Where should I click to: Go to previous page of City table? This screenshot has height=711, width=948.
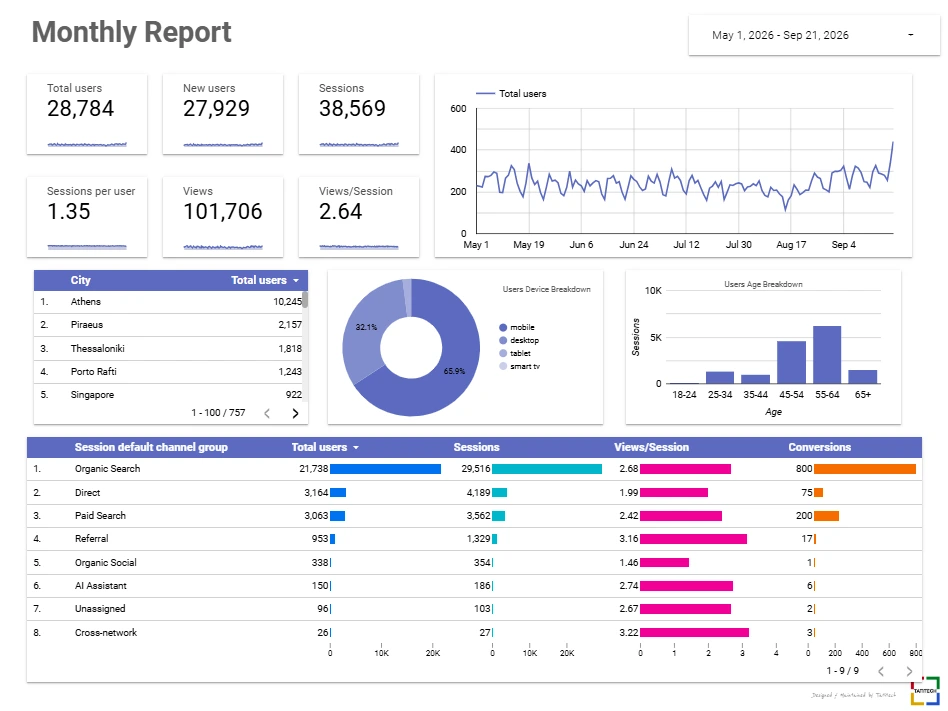267,413
